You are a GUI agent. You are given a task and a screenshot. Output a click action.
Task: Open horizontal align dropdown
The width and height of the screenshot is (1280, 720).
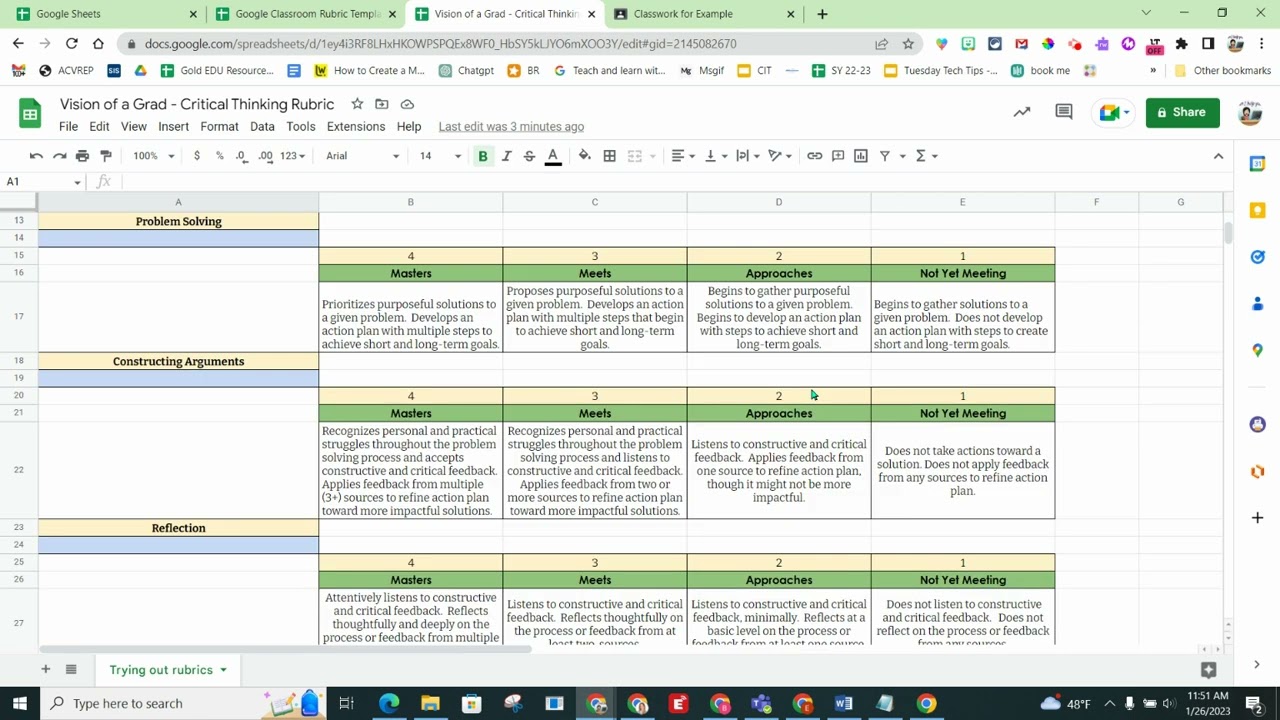click(683, 156)
